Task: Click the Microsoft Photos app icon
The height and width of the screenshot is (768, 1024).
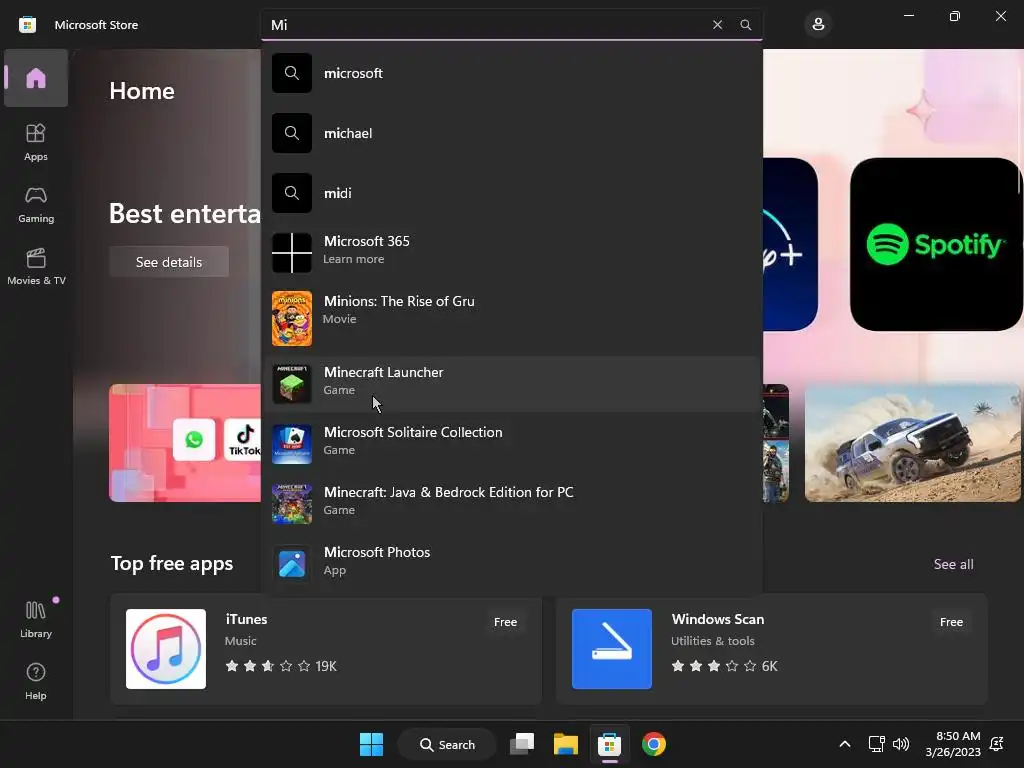Action: tap(291, 564)
